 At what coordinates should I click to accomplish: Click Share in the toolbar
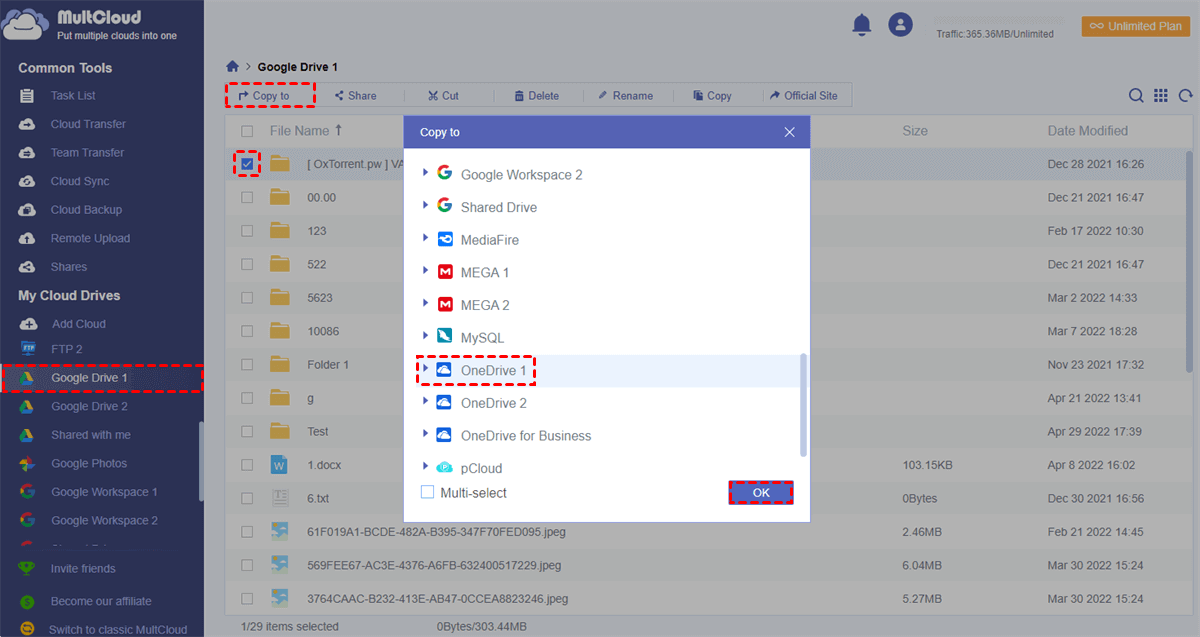coord(355,96)
